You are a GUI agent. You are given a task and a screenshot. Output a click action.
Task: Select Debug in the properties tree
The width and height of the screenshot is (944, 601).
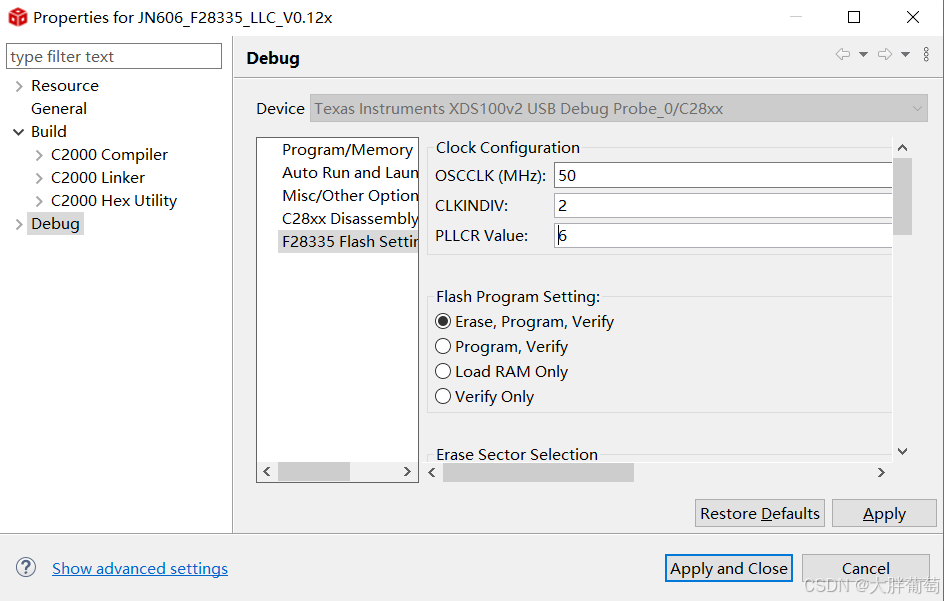coord(55,224)
